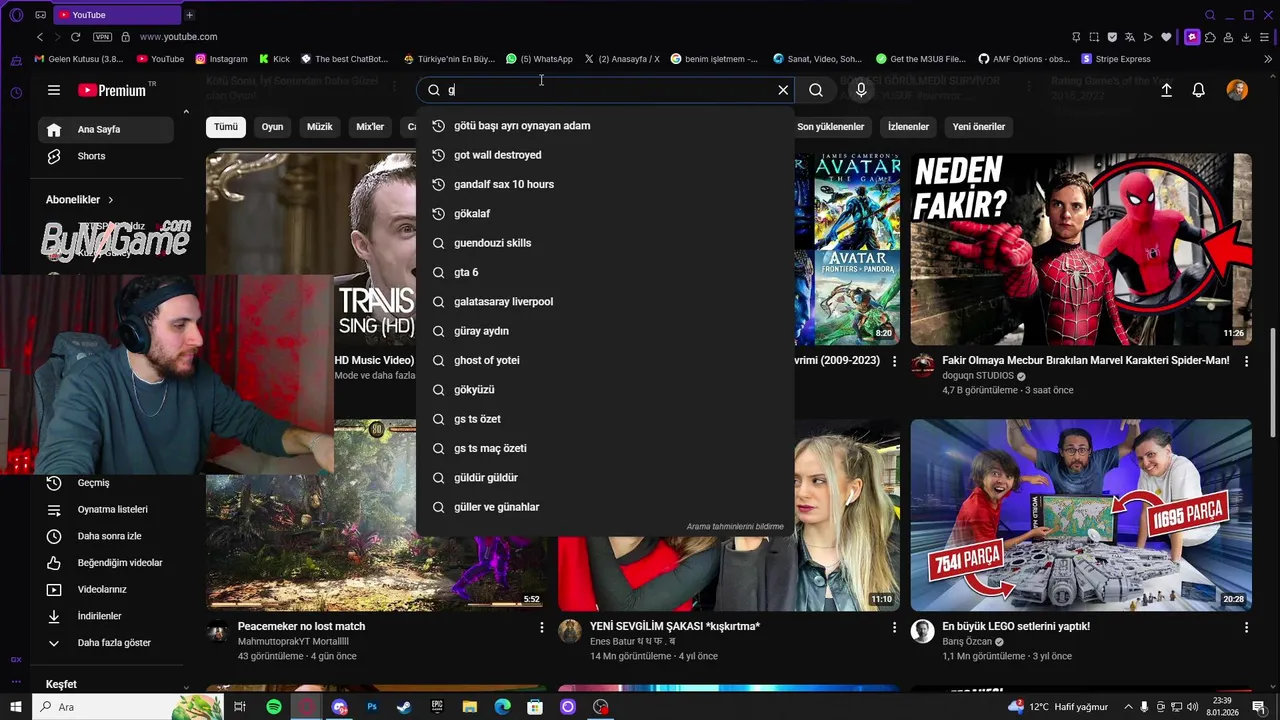Click the search magnifier button
This screenshot has width=1280, height=720.
pyautogui.click(x=816, y=90)
